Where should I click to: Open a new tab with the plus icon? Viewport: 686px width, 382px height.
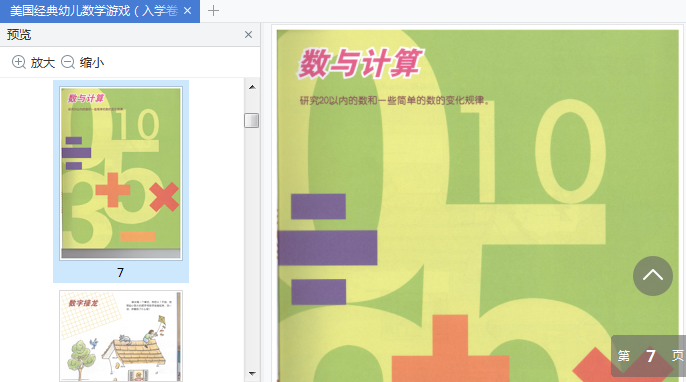tap(214, 11)
